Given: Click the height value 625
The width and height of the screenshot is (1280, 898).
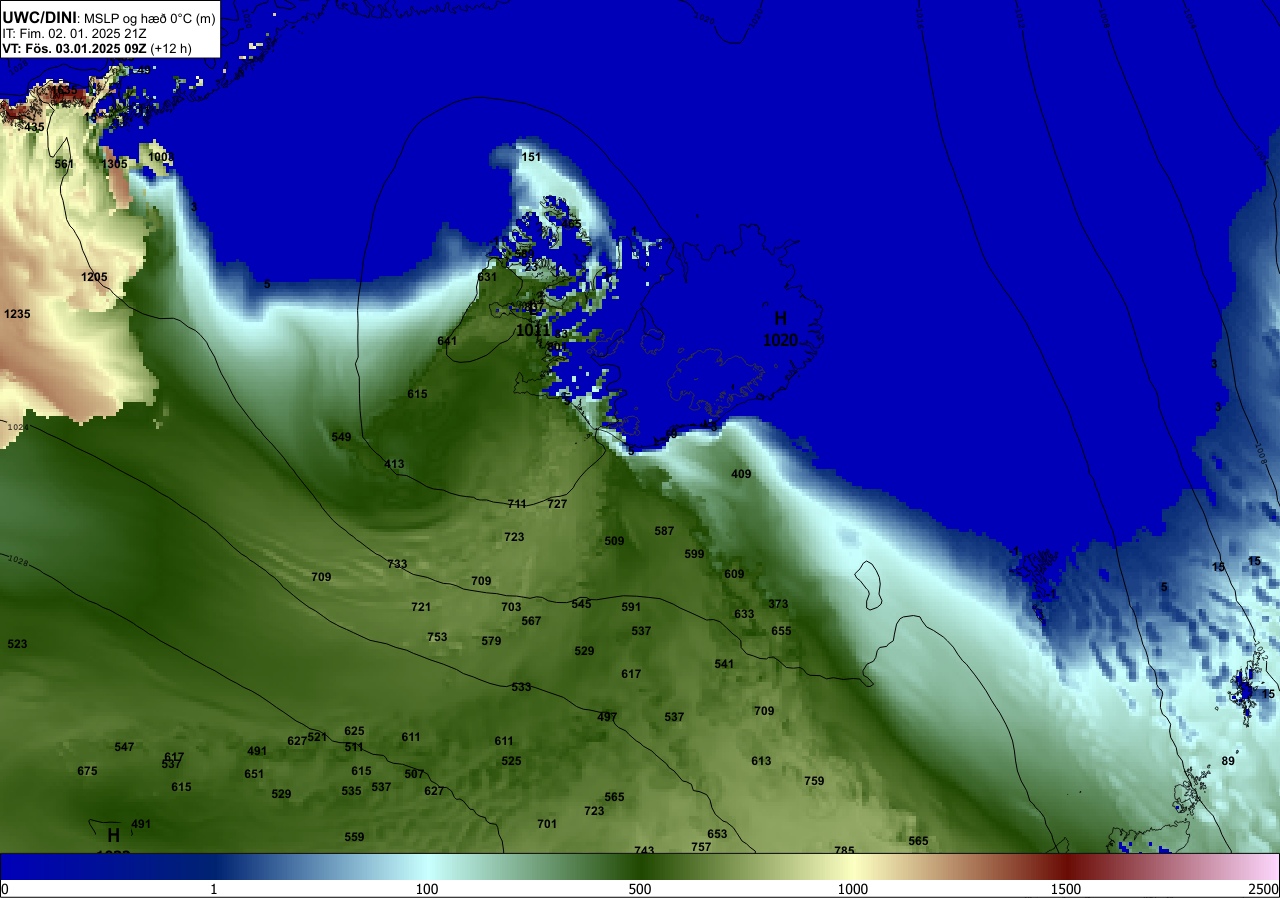Looking at the screenshot, I should coord(354,731).
